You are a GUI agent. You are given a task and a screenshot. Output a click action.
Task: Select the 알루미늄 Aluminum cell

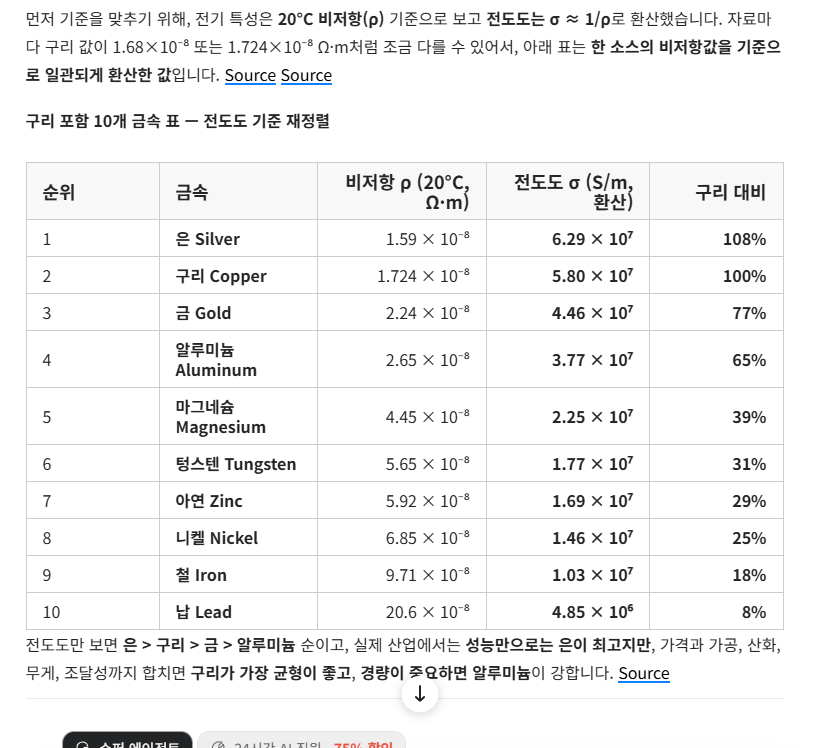pos(216,360)
